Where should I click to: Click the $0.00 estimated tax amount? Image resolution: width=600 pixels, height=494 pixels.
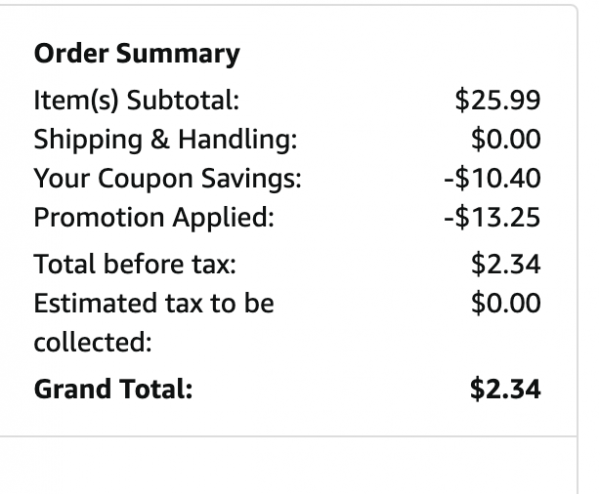click(x=506, y=303)
